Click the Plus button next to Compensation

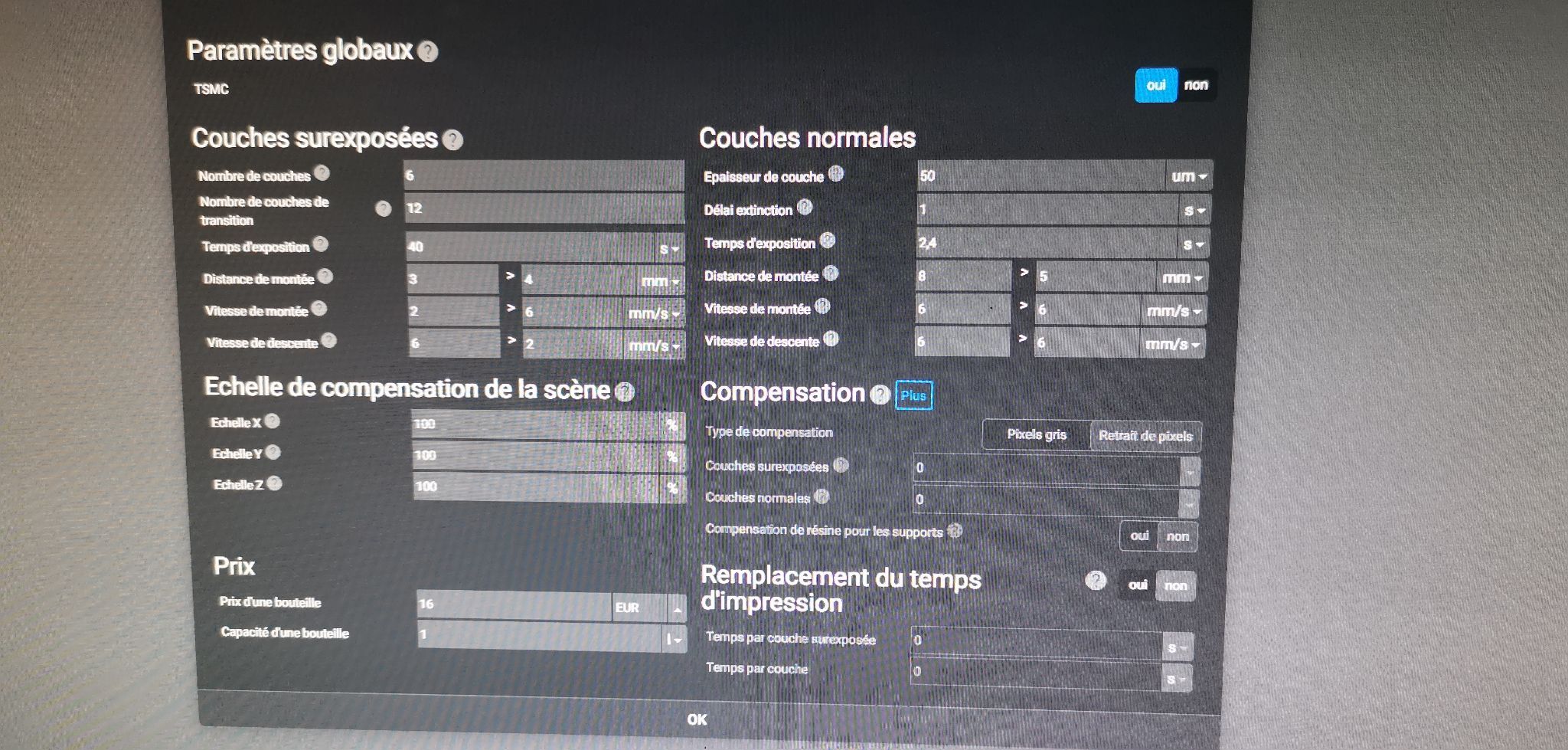tap(913, 395)
